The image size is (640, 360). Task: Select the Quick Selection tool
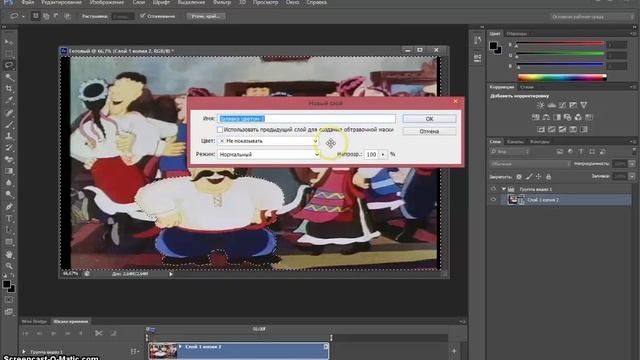point(9,77)
